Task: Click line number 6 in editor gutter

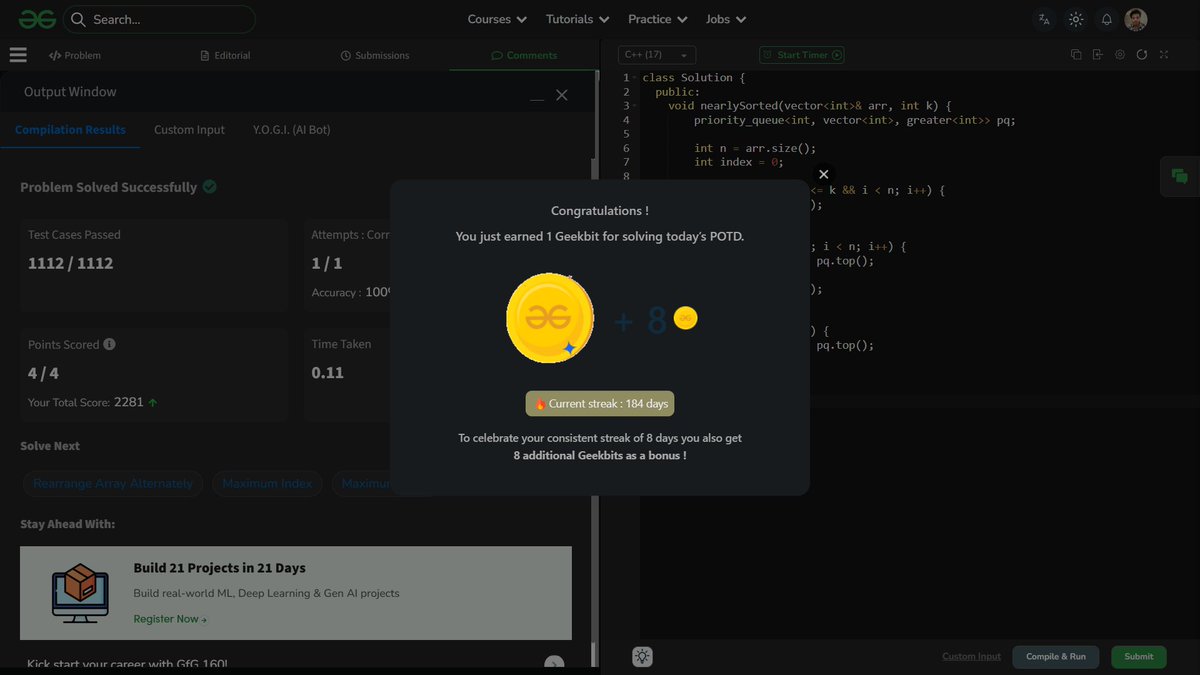Action: click(x=626, y=148)
